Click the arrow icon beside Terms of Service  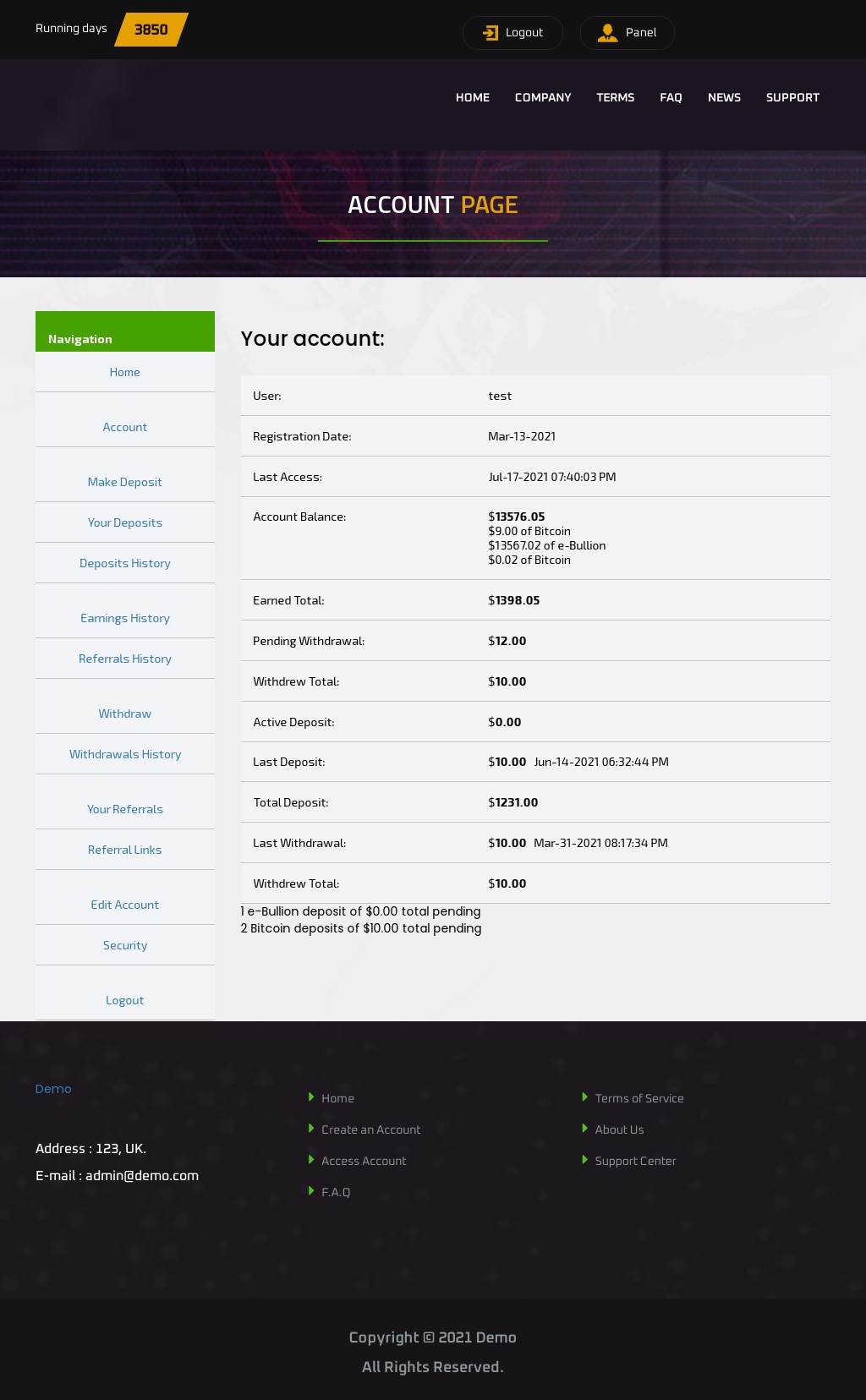584,1097
